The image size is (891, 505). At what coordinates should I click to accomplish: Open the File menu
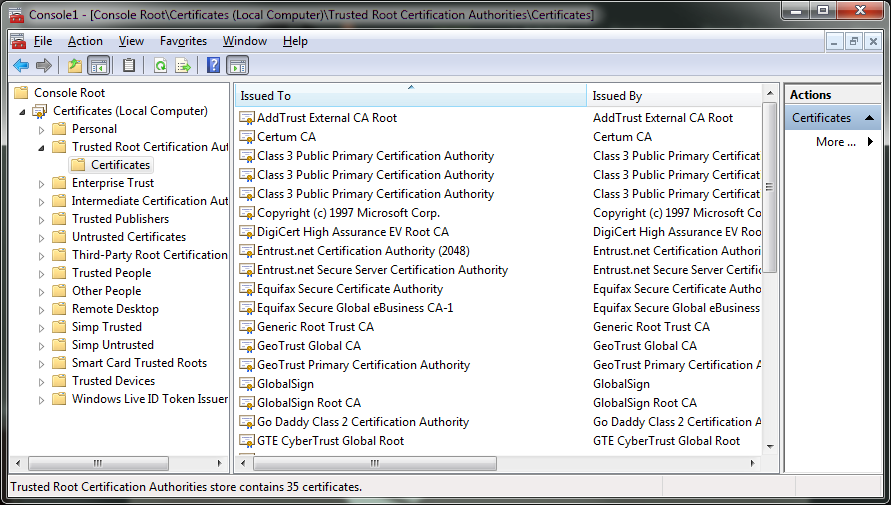tap(43, 41)
